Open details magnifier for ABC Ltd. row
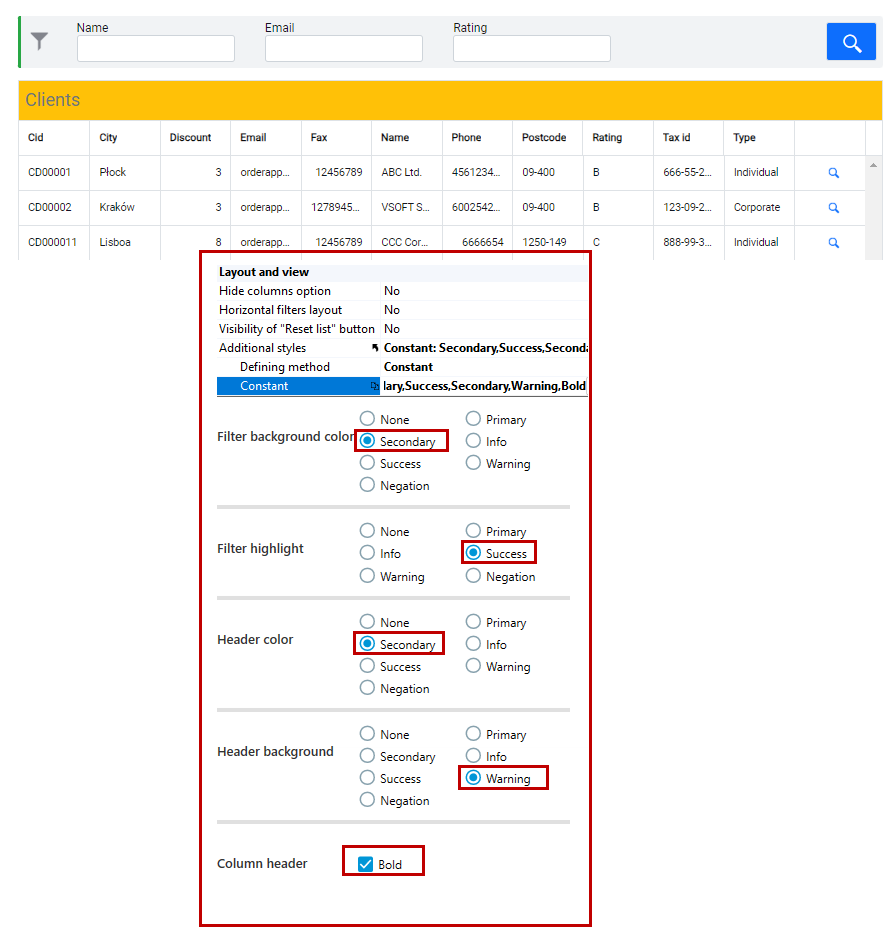 [x=833, y=173]
